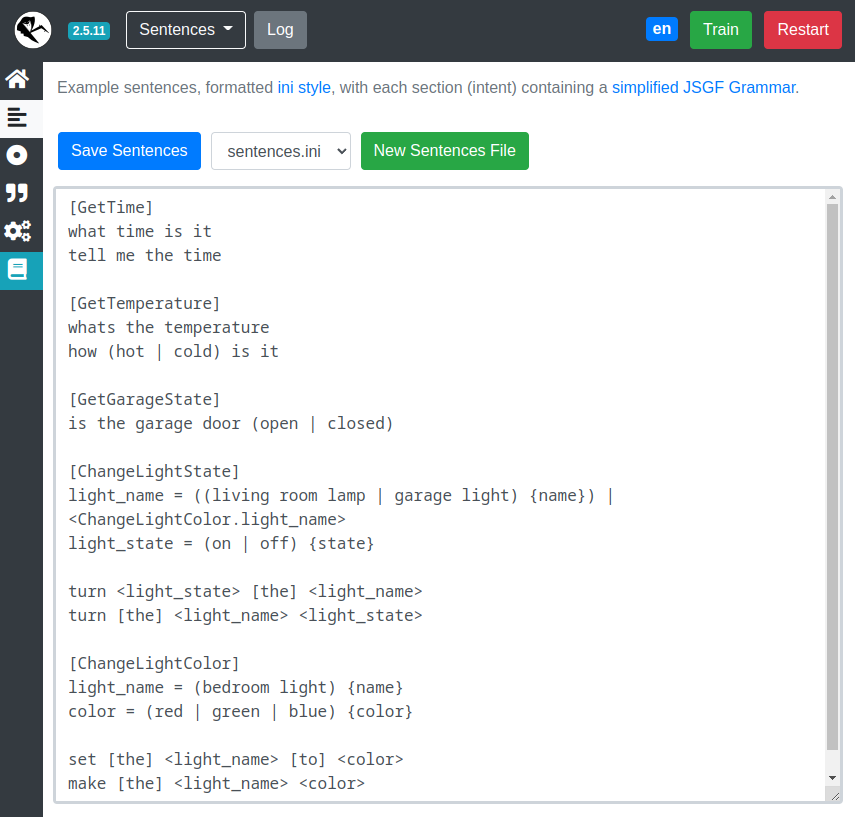Expand the Sentences dropdown in the navbar
855x817 pixels.
tap(186, 30)
